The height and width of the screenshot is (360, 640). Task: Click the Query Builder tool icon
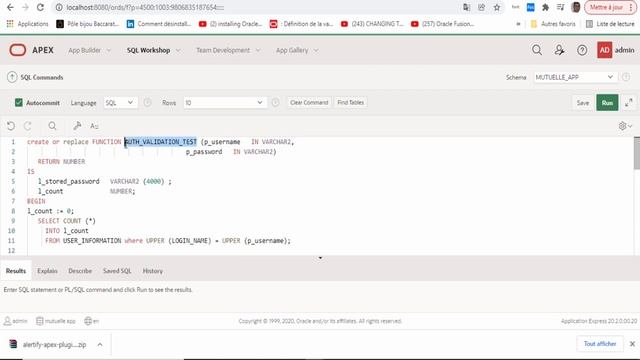point(77,126)
